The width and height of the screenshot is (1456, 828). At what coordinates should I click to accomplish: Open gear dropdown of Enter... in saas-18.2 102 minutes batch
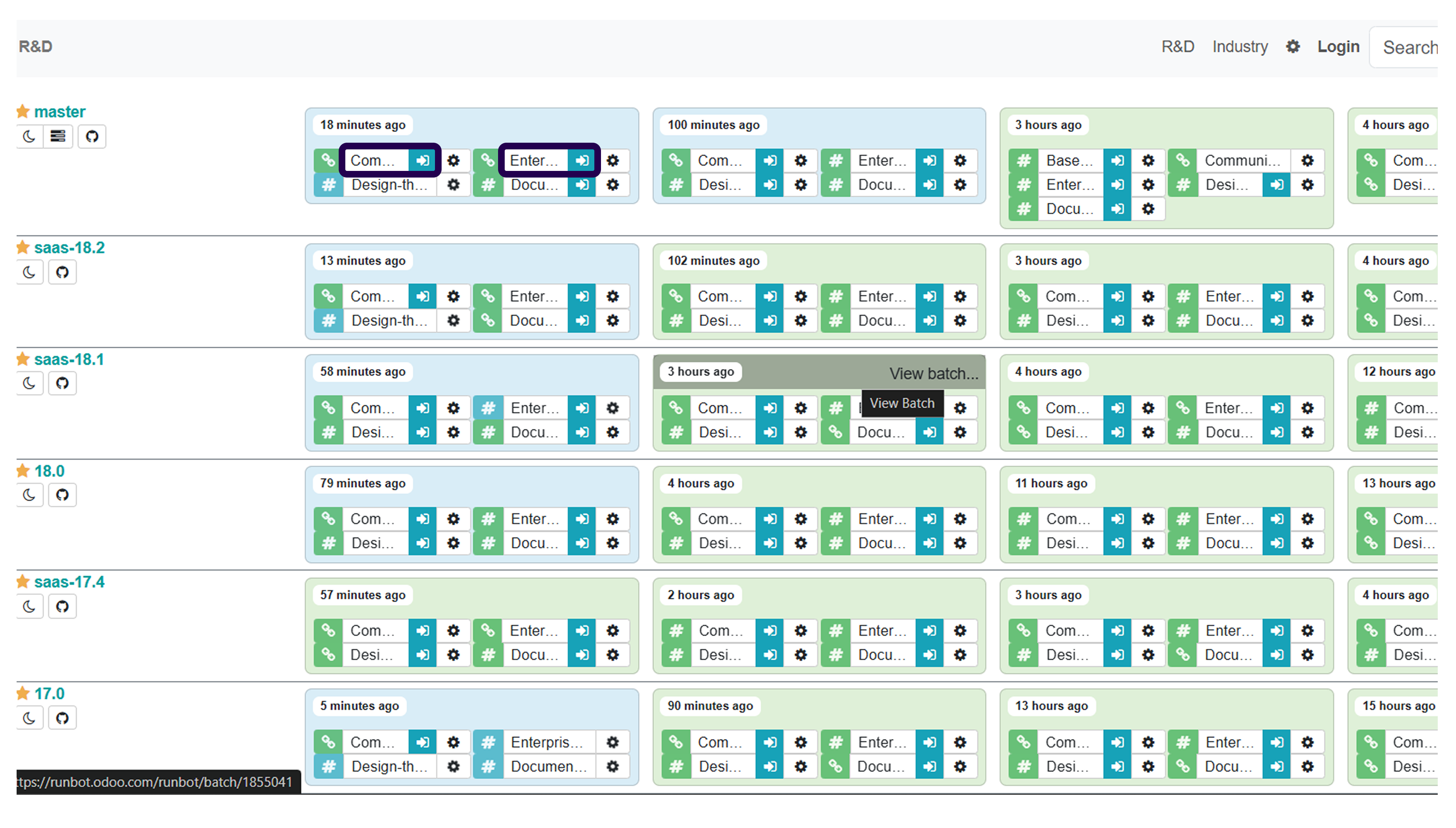pyautogui.click(x=960, y=296)
